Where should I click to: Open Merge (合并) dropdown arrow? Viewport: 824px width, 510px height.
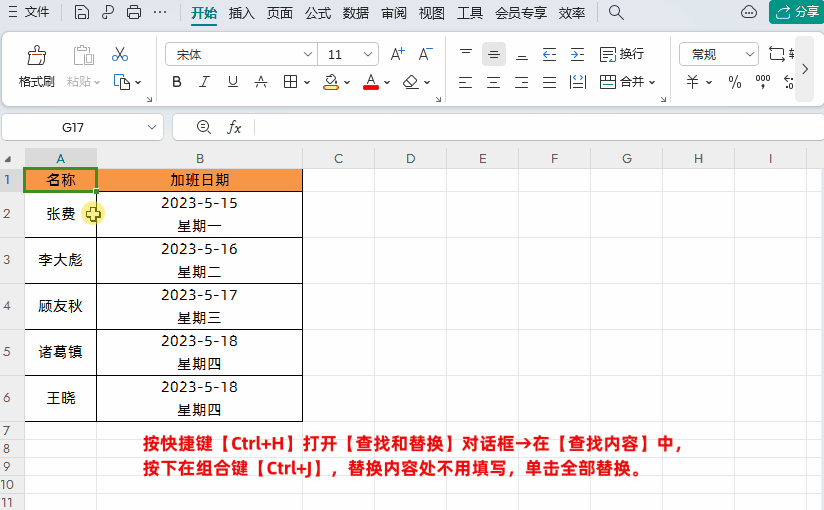point(652,83)
